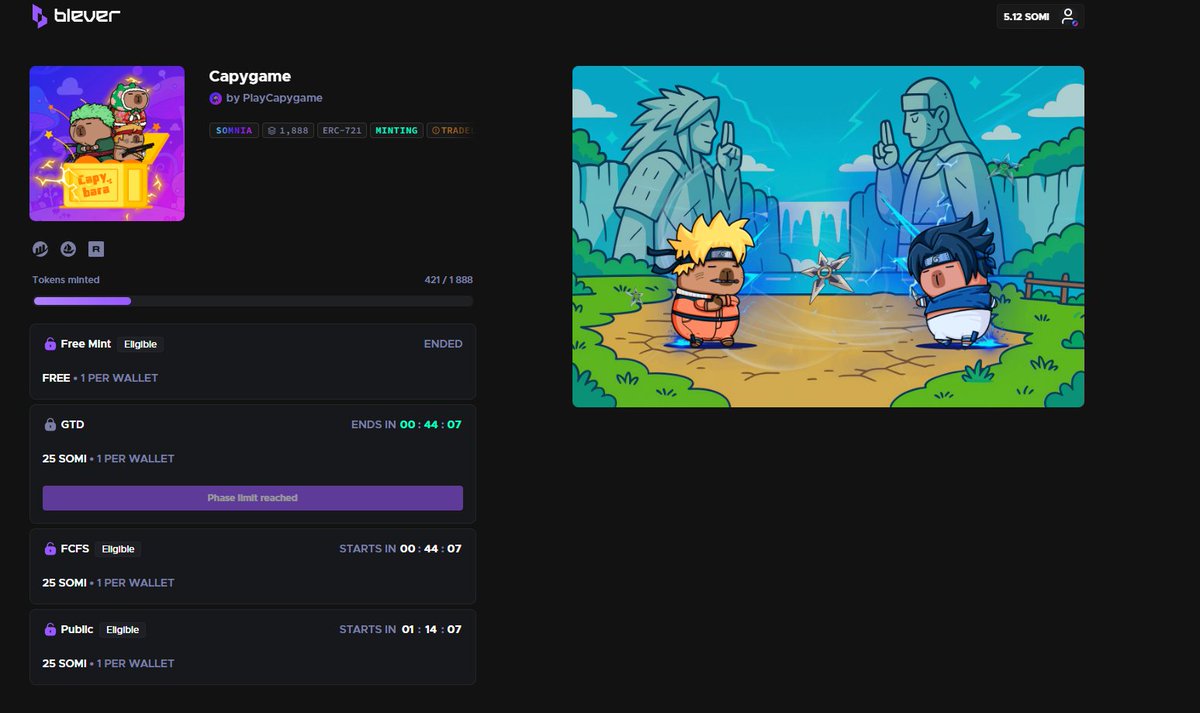Click the FREE 1 PER WALLET text
This screenshot has width=1200, height=713.
pos(100,378)
